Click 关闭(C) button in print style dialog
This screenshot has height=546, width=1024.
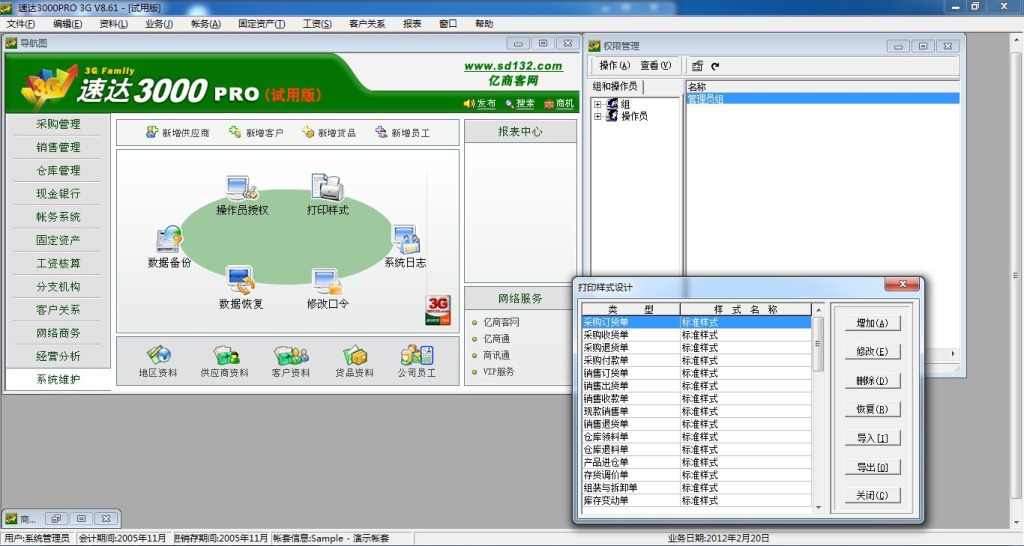872,495
